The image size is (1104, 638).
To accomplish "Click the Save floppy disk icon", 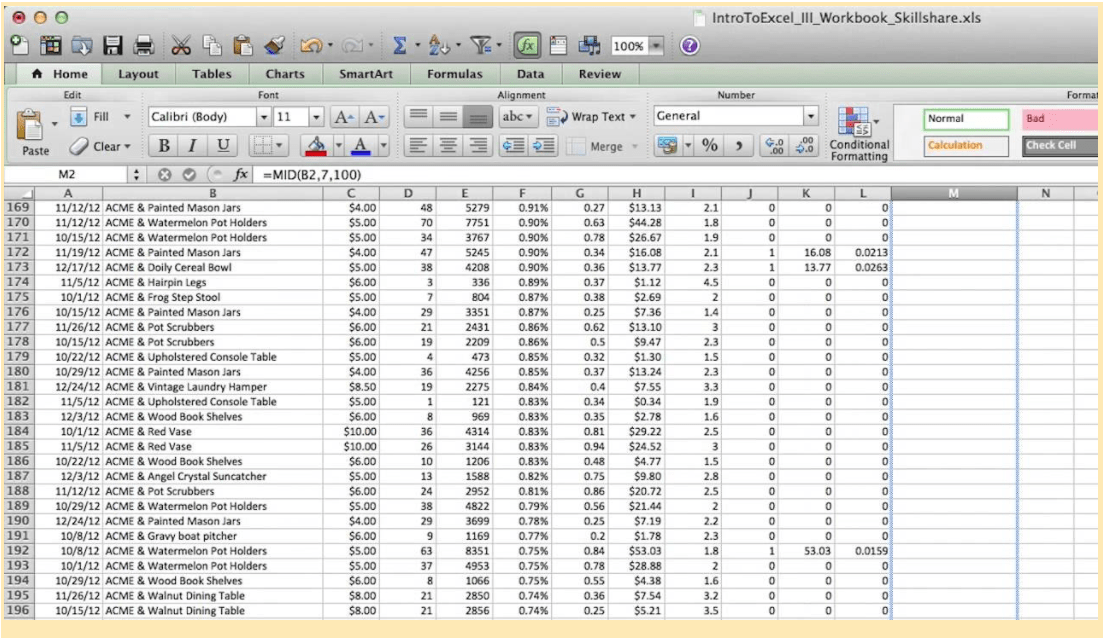I will (113, 46).
